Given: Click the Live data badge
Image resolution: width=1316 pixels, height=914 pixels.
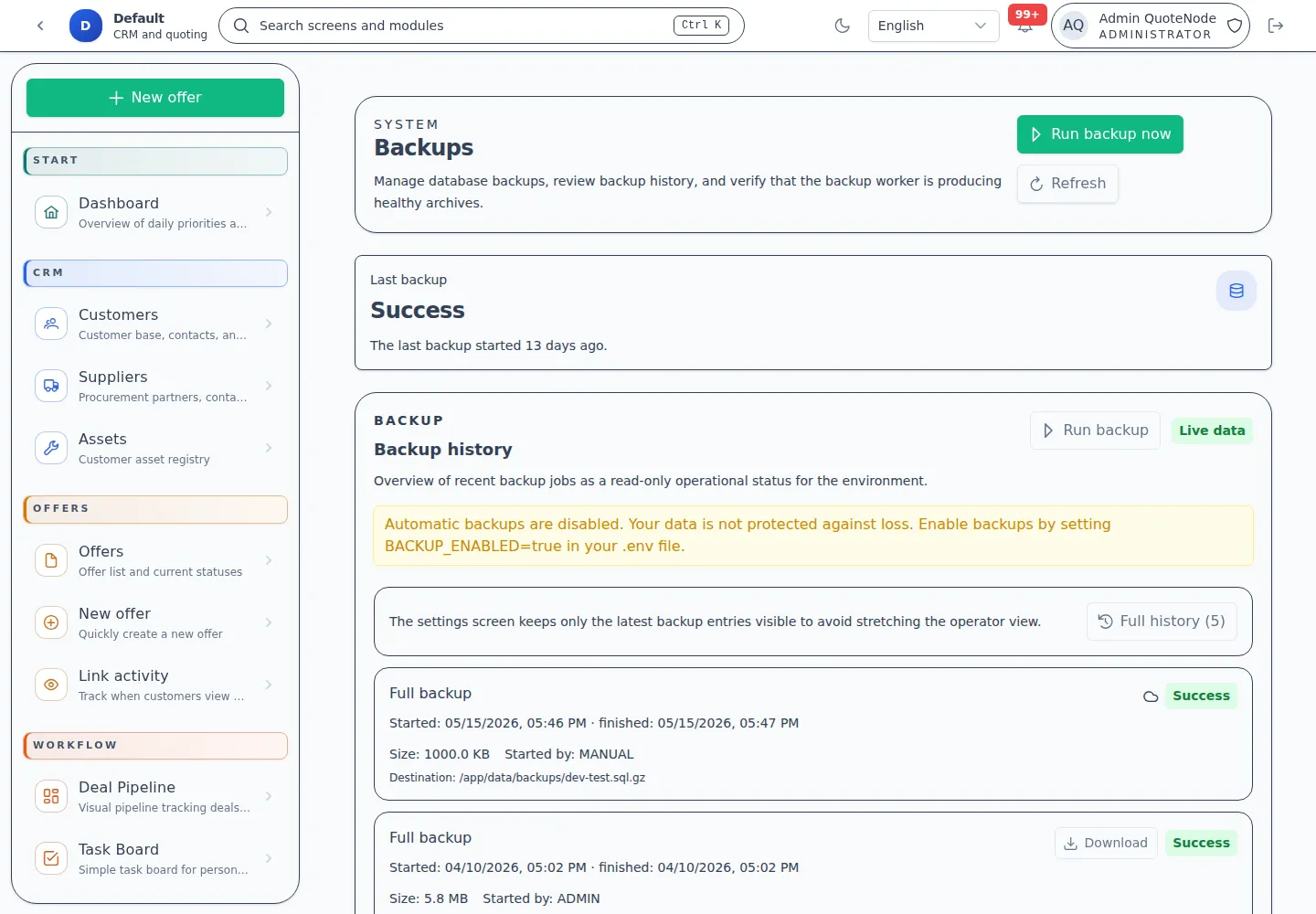Looking at the screenshot, I should pyautogui.click(x=1212, y=430).
